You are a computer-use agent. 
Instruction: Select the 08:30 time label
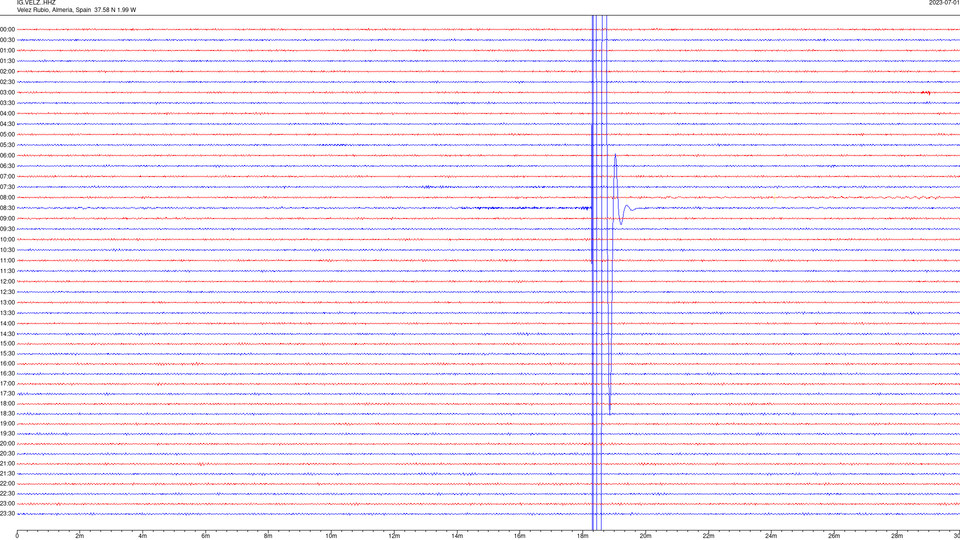(7, 208)
